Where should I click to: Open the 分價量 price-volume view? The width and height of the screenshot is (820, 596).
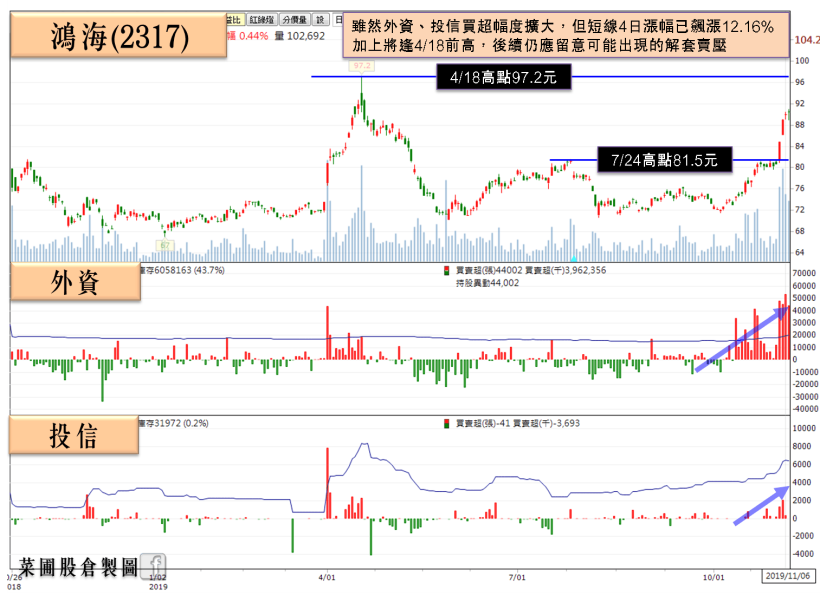[x=294, y=20]
